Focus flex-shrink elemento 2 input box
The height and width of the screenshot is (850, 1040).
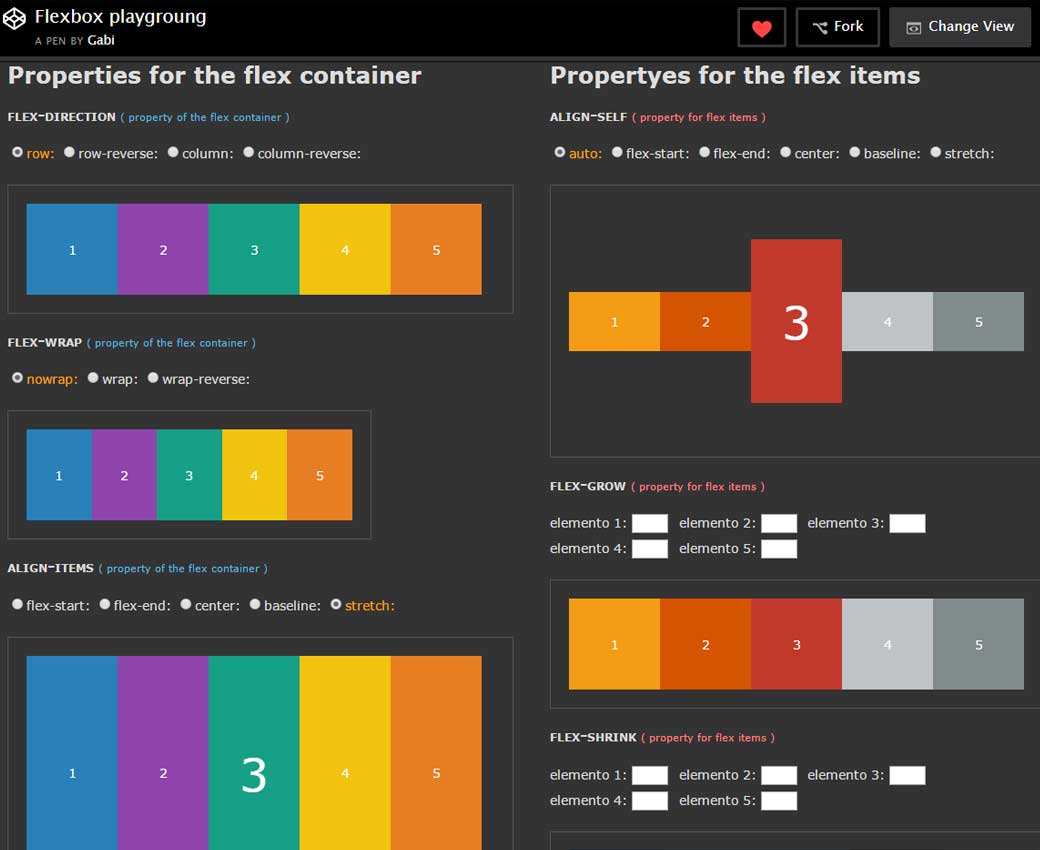tap(778, 775)
